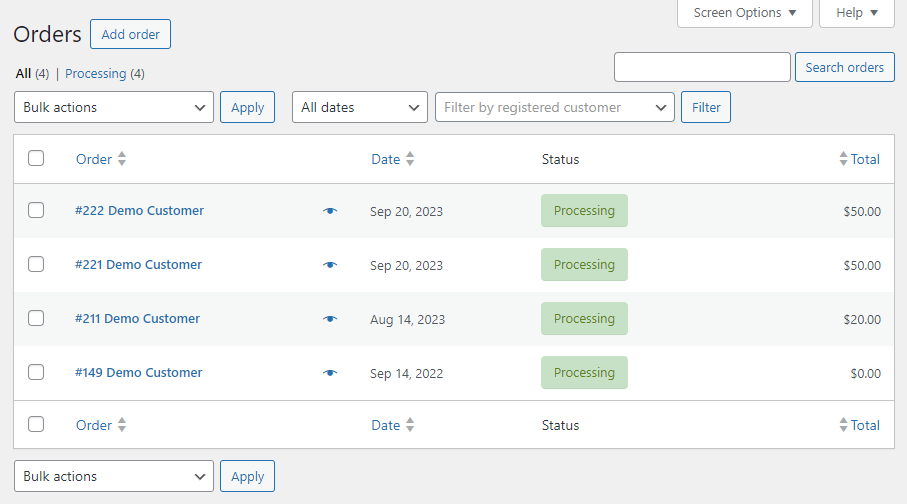Image resolution: width=907 pixels, height=504 pixels.
Task: Sort by top Total column header
Action: [x=865, y=159]
